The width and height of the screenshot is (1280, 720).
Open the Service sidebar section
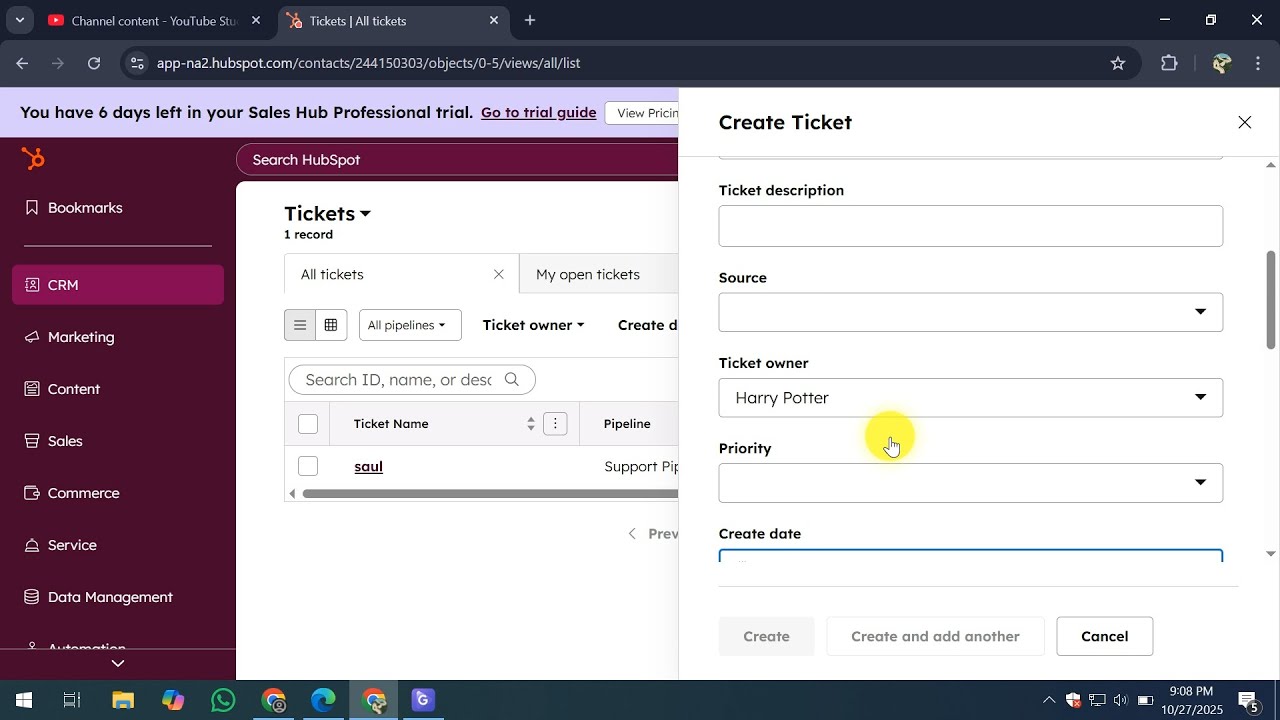click(118, 545)
